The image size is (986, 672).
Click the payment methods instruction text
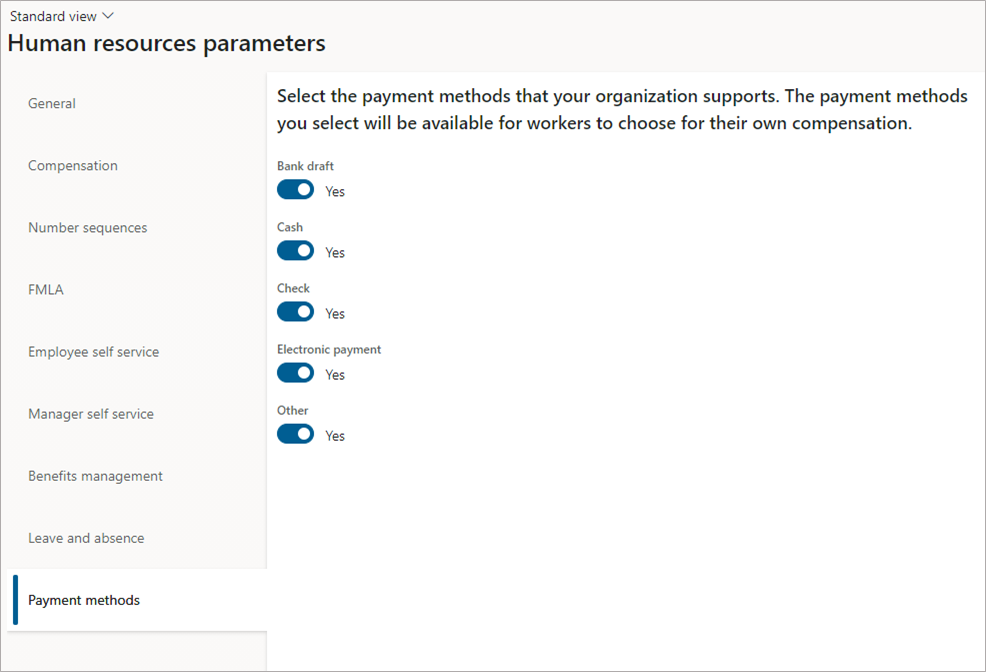pos(620,109)
